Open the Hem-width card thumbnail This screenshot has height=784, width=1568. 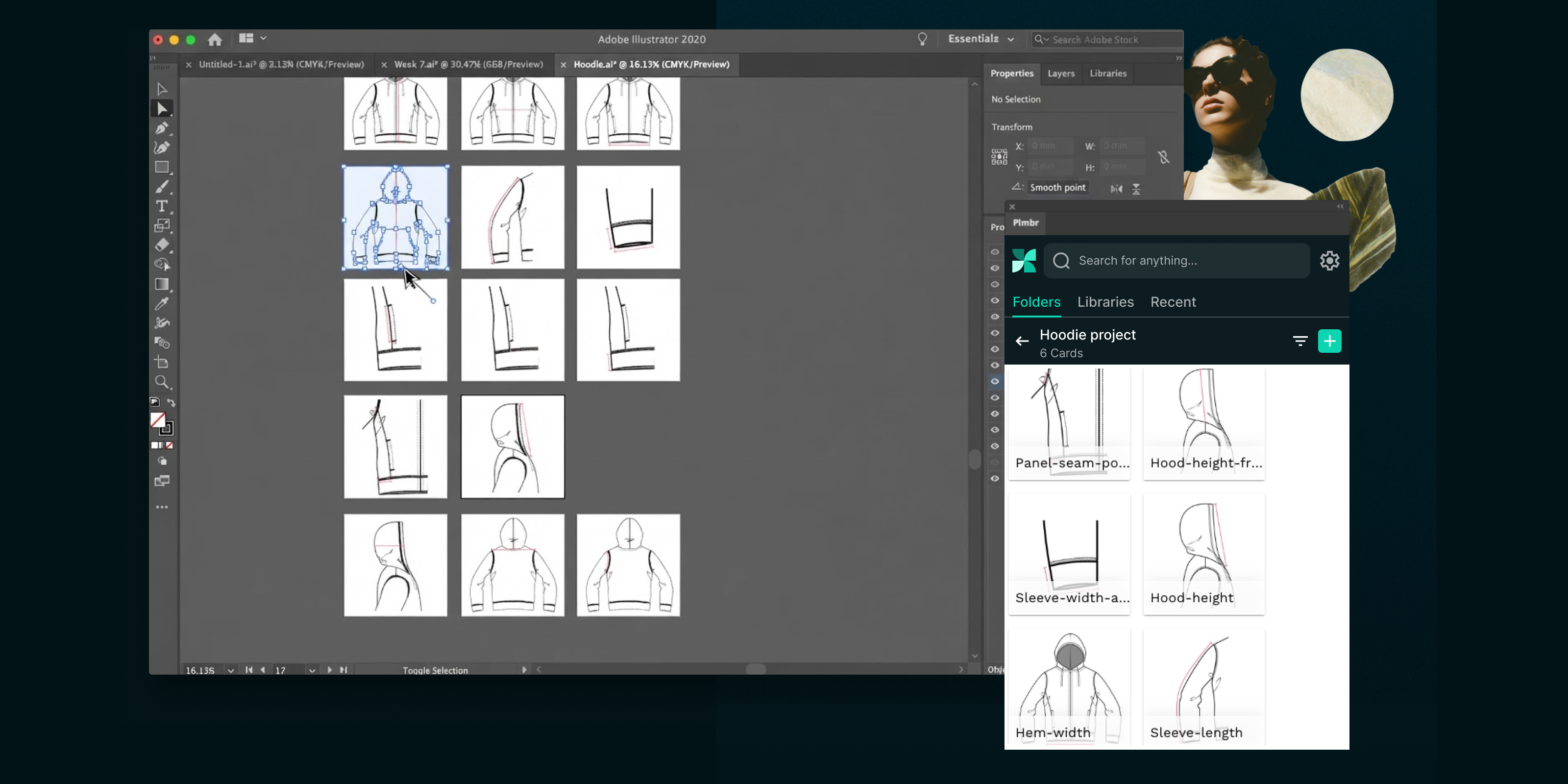[x=1069, y=686]
